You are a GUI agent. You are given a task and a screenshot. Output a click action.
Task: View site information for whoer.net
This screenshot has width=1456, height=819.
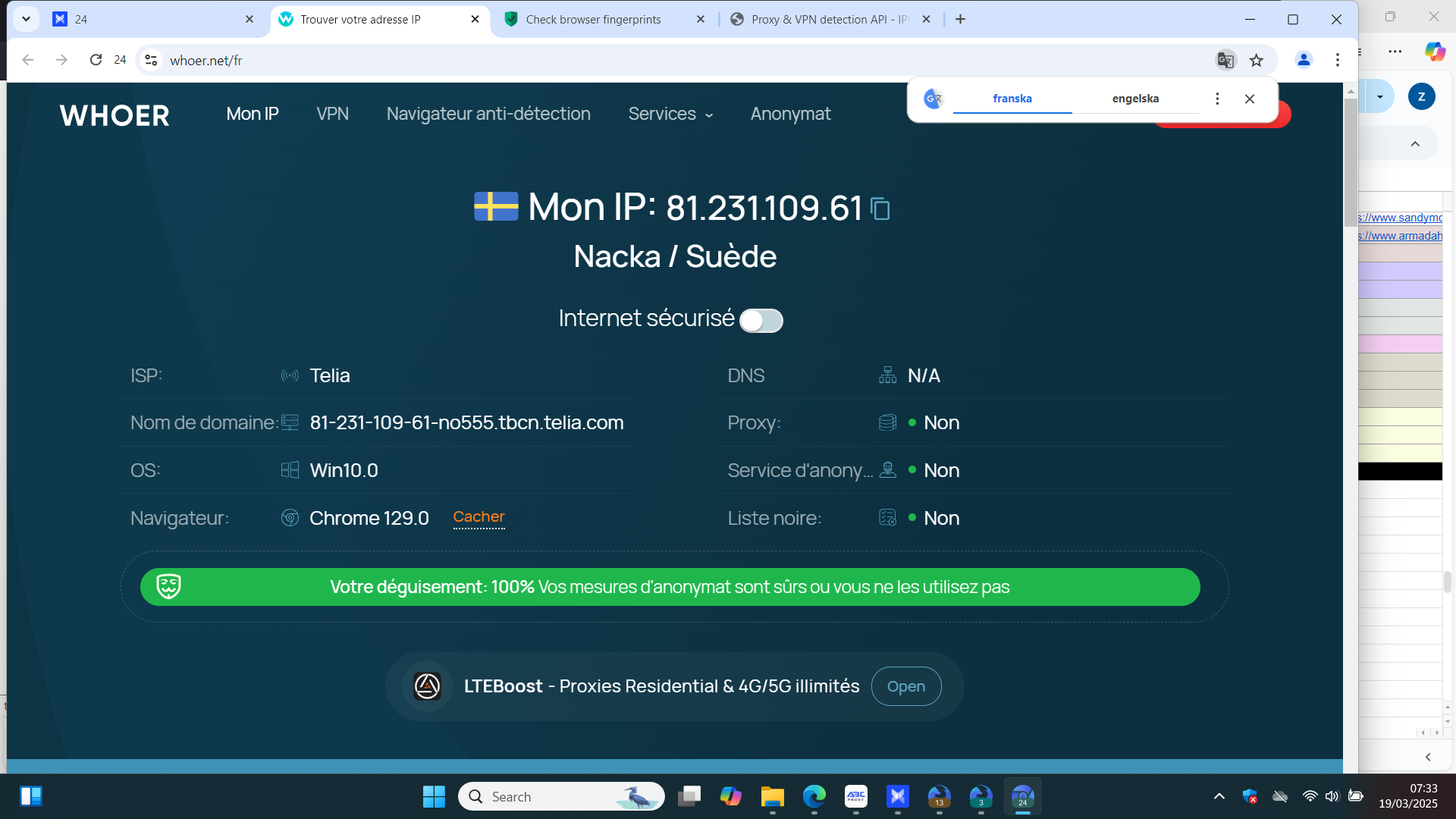pos(151,60)
